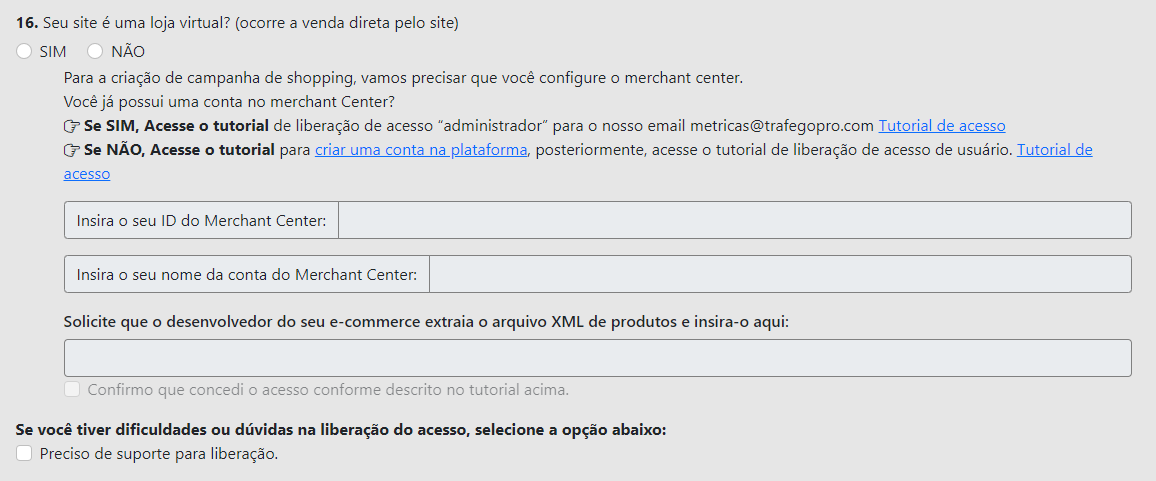Open Tutorial de acesso link after metricas email
The height and width of the screenshot is (481, 1156).
(941, 125)
